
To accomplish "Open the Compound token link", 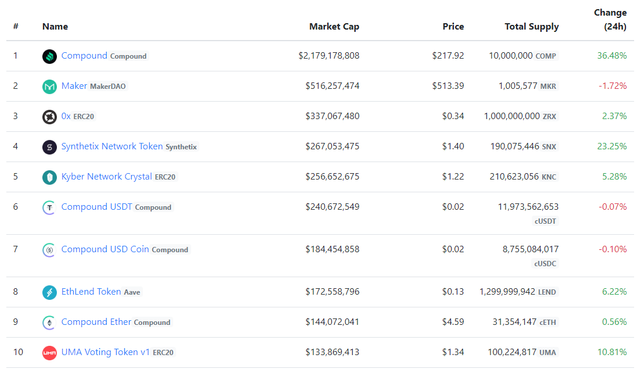I will 84,56.
